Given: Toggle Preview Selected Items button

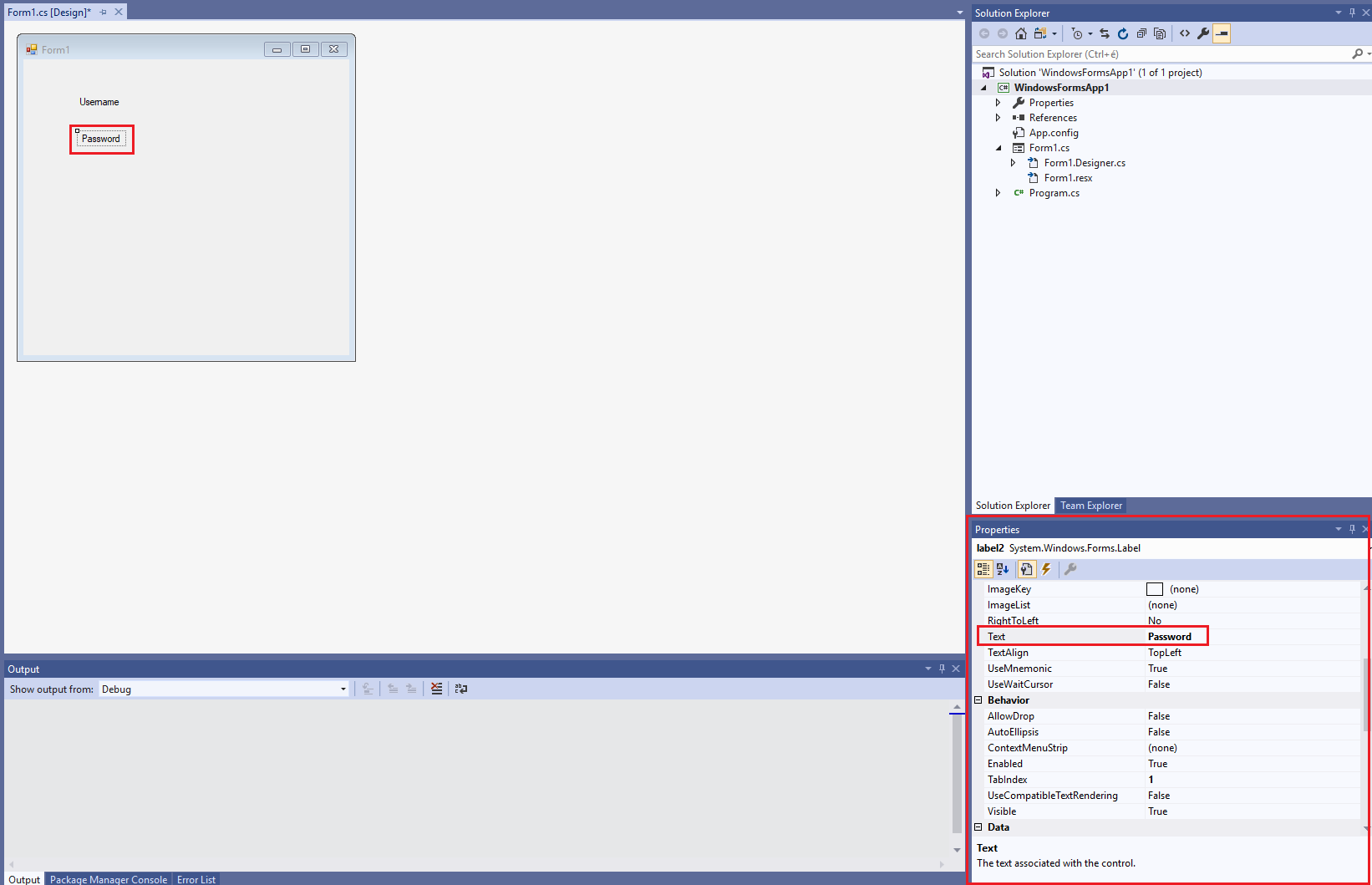Looking at the screenshot, I should 1222,33.
